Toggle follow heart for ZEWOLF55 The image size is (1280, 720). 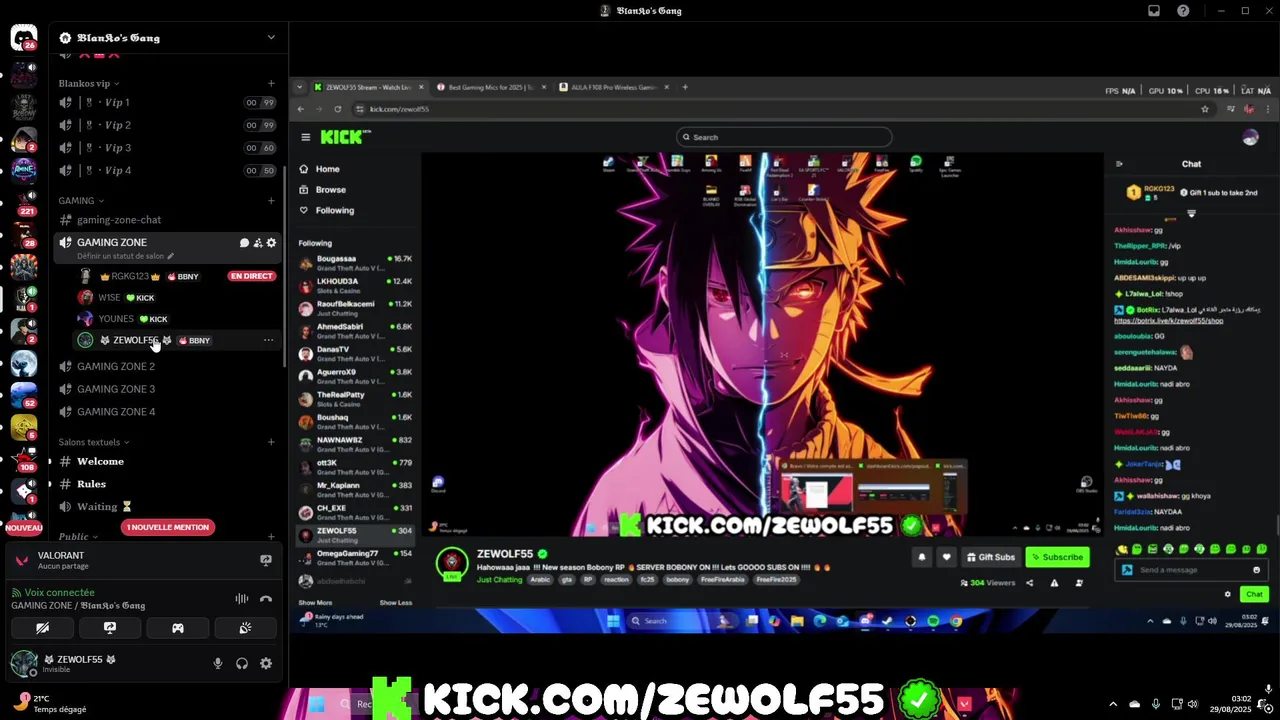pyautogui.click(x=946, y=557)
